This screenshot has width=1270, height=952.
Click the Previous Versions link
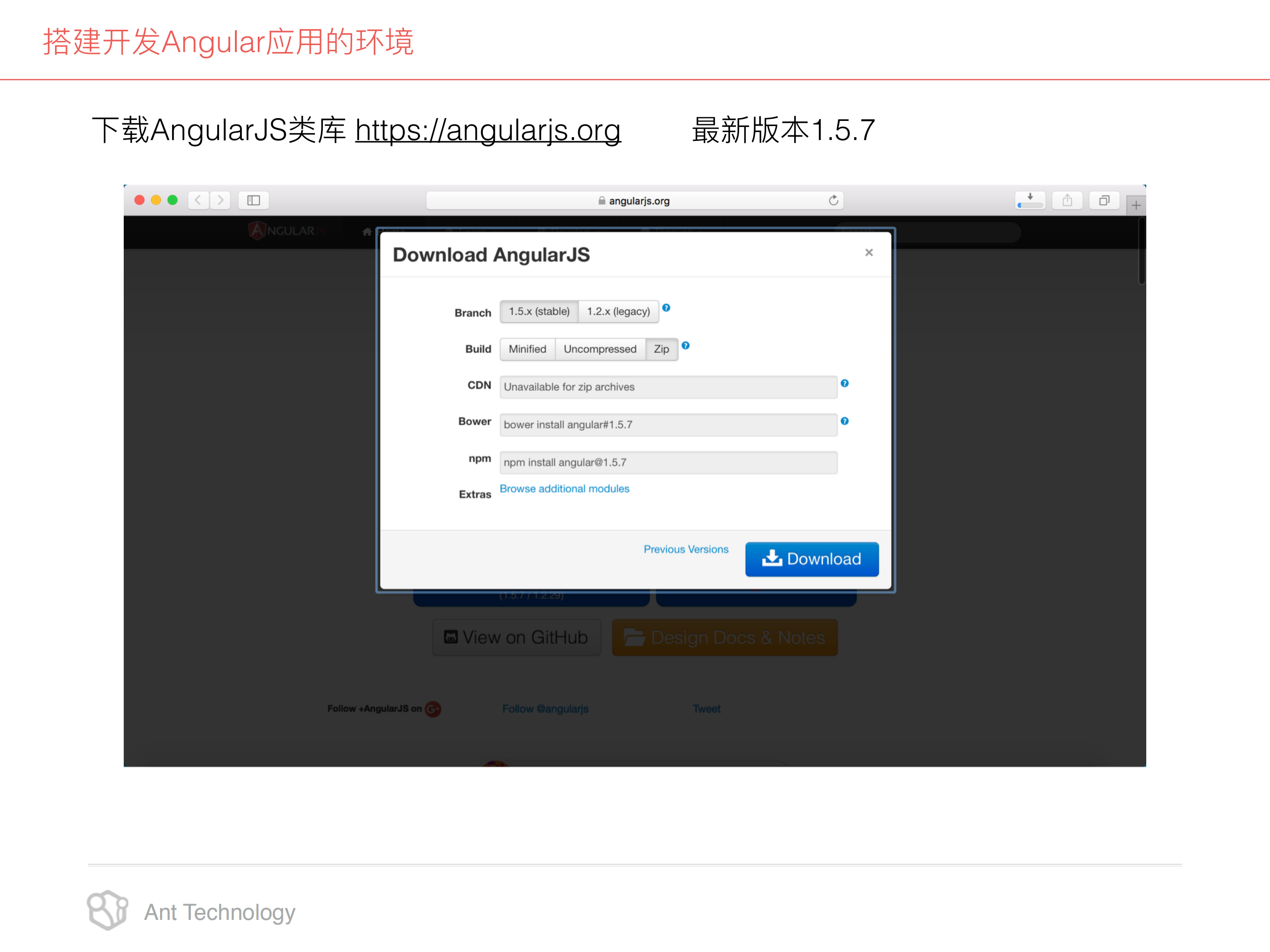(686, 549)
